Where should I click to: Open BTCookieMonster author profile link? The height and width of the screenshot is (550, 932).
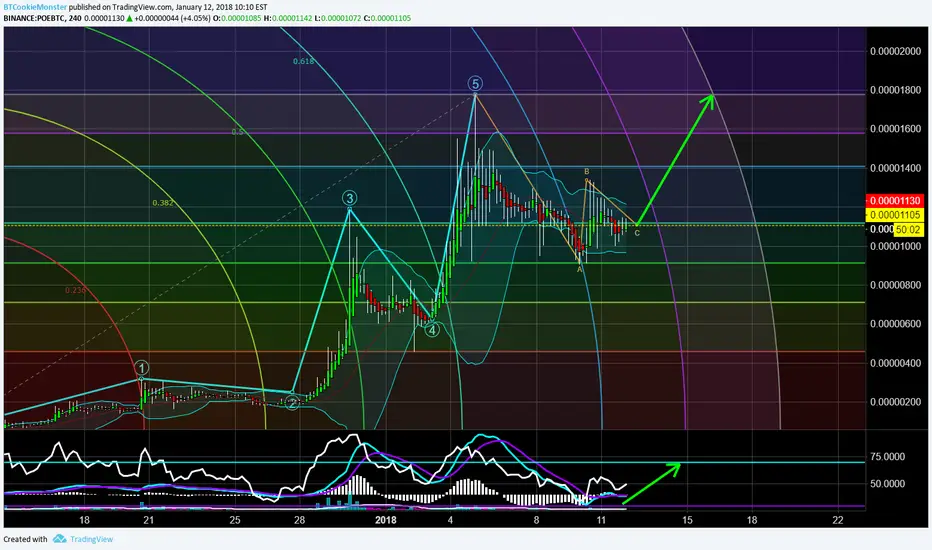tap(35, 8)
